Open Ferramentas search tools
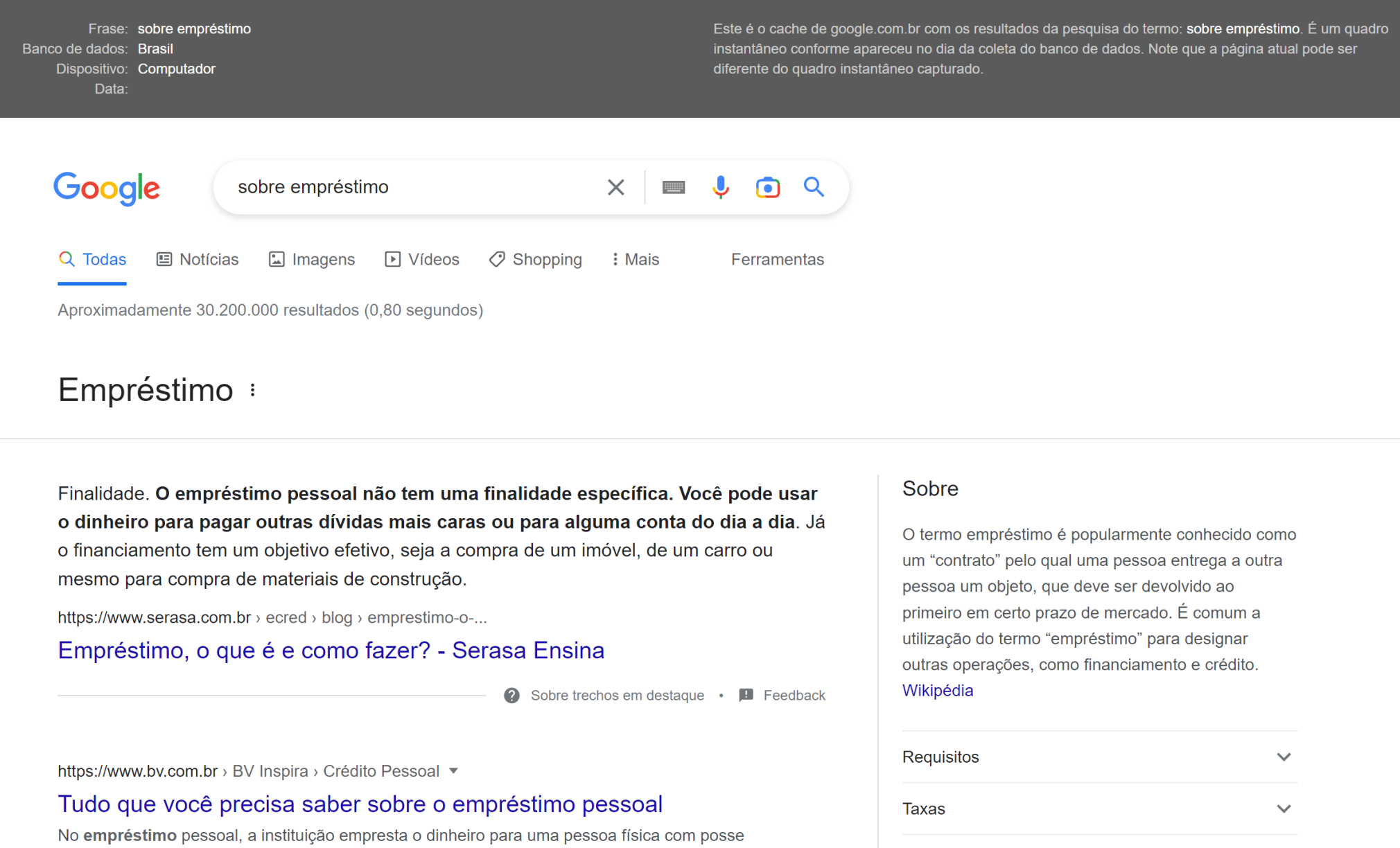1400x848 pixels. coord(778,259)
